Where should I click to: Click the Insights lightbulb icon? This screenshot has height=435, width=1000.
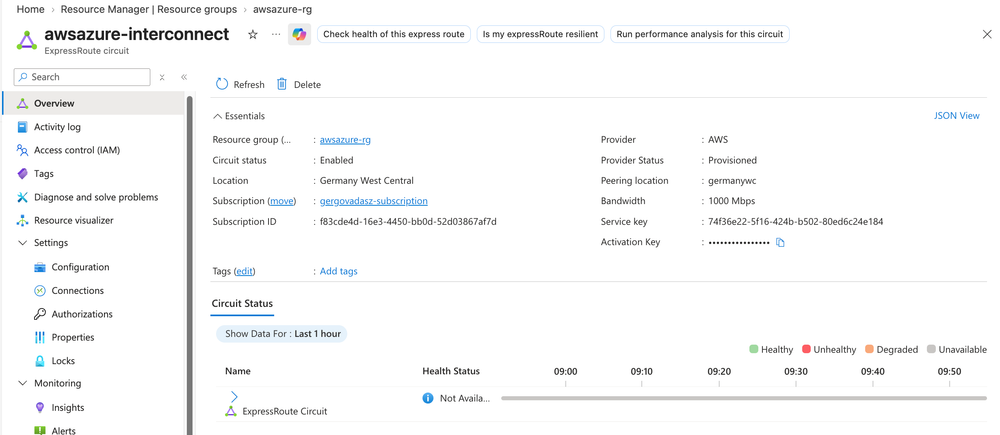pyautogui.click(x=40, y=408)
